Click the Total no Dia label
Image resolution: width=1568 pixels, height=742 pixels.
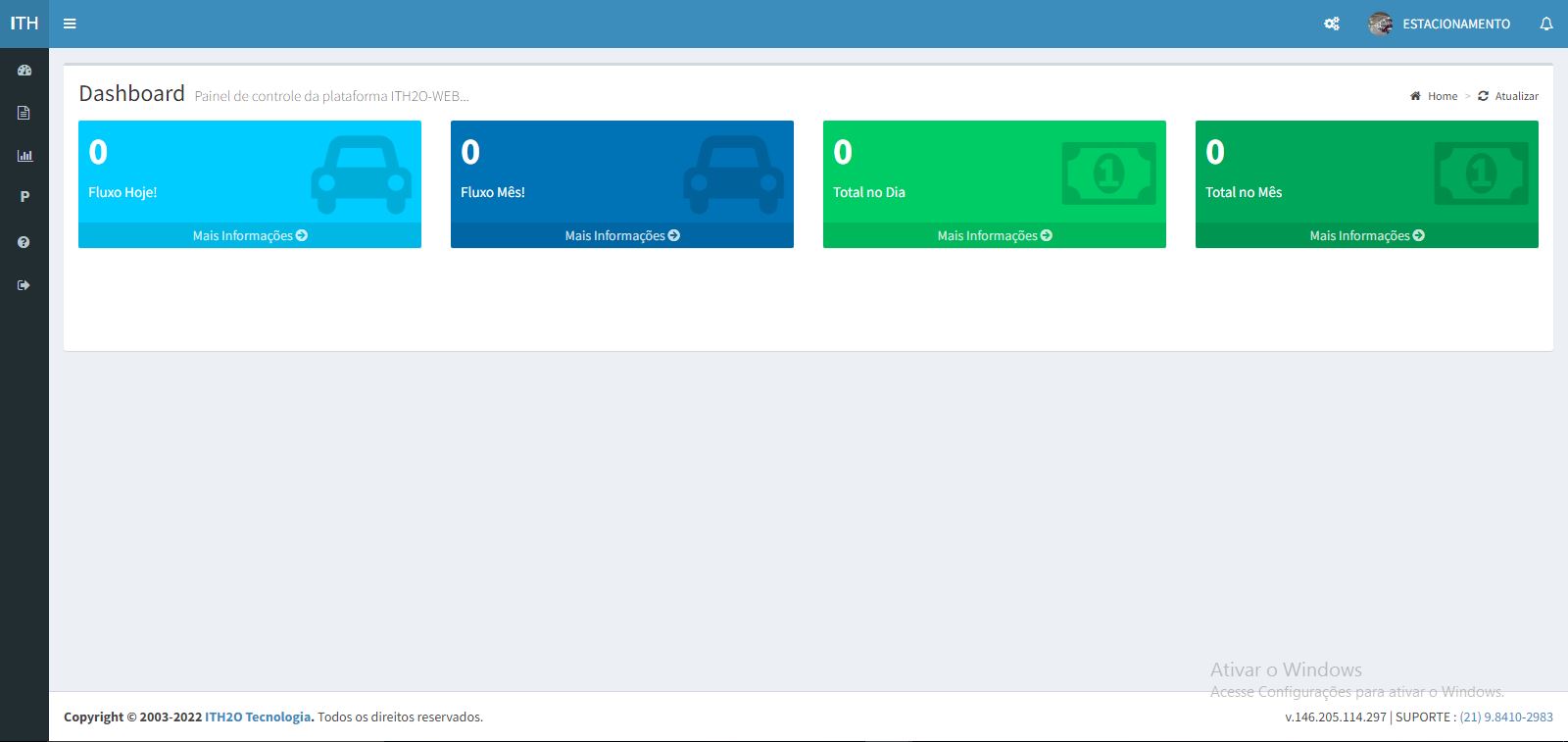[x=869, y=192]
